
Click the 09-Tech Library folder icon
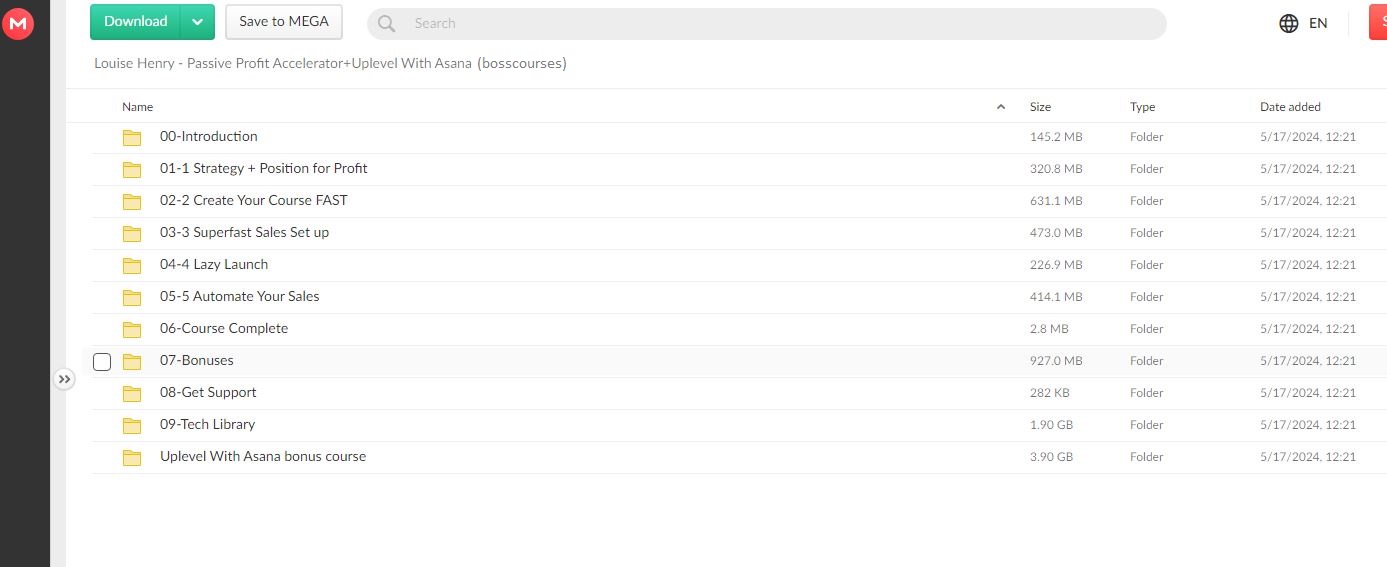[132, 425]
